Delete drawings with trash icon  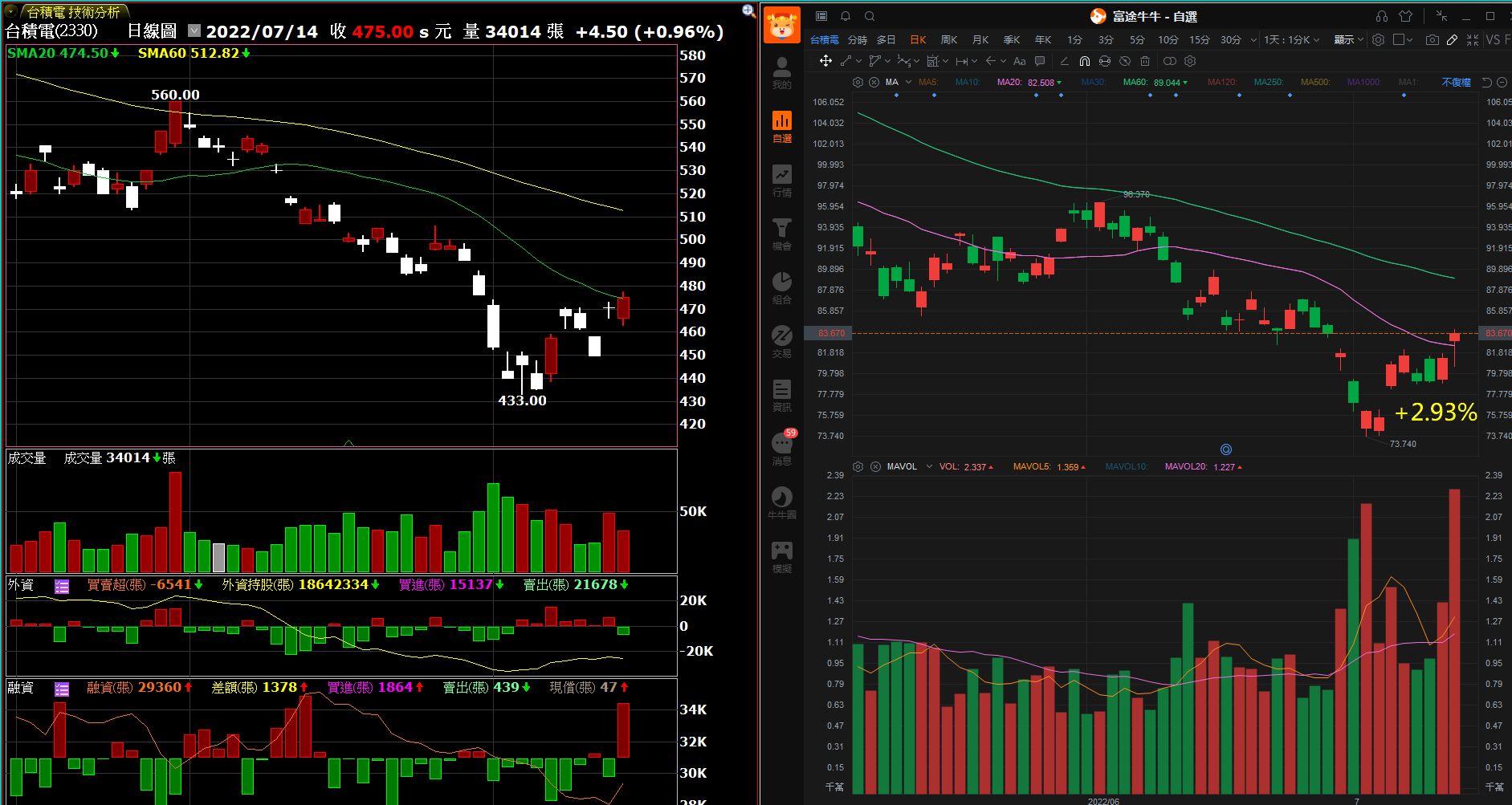pos(1145,61)
